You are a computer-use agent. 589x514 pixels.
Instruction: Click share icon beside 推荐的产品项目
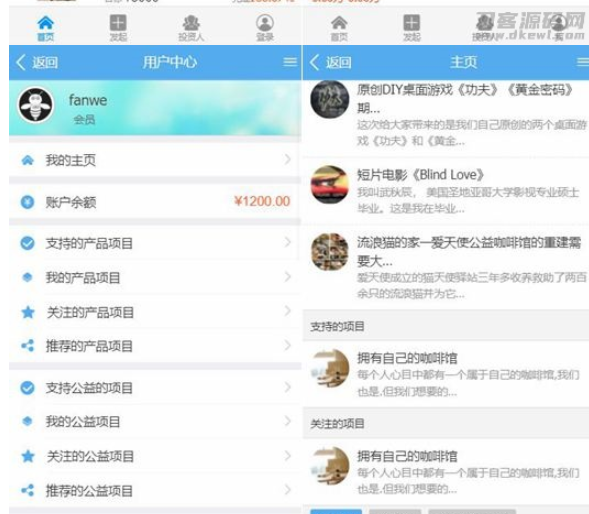click(27, 346)
